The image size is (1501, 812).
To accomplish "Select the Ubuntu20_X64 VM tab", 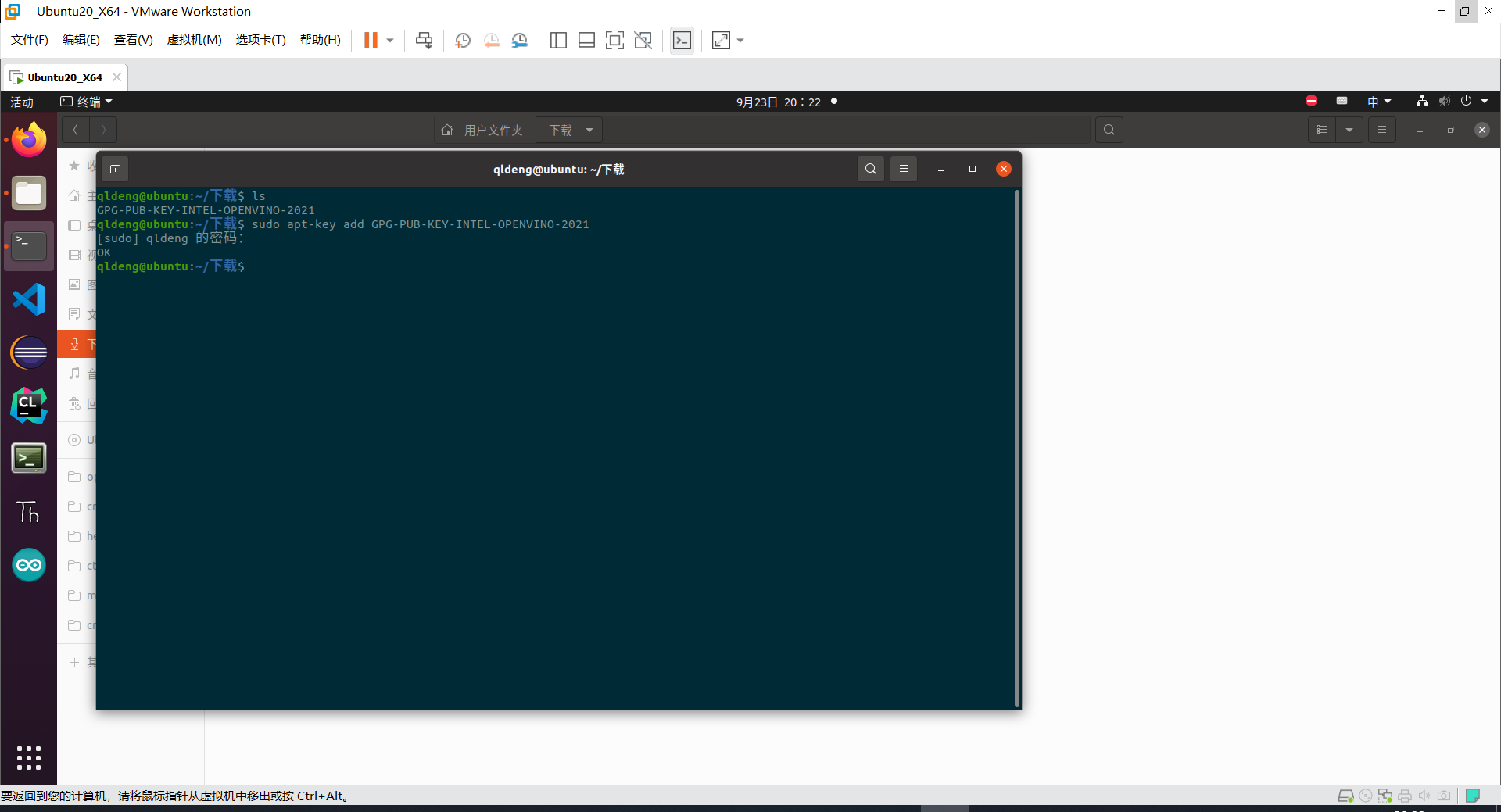I will tap(64, 77).
